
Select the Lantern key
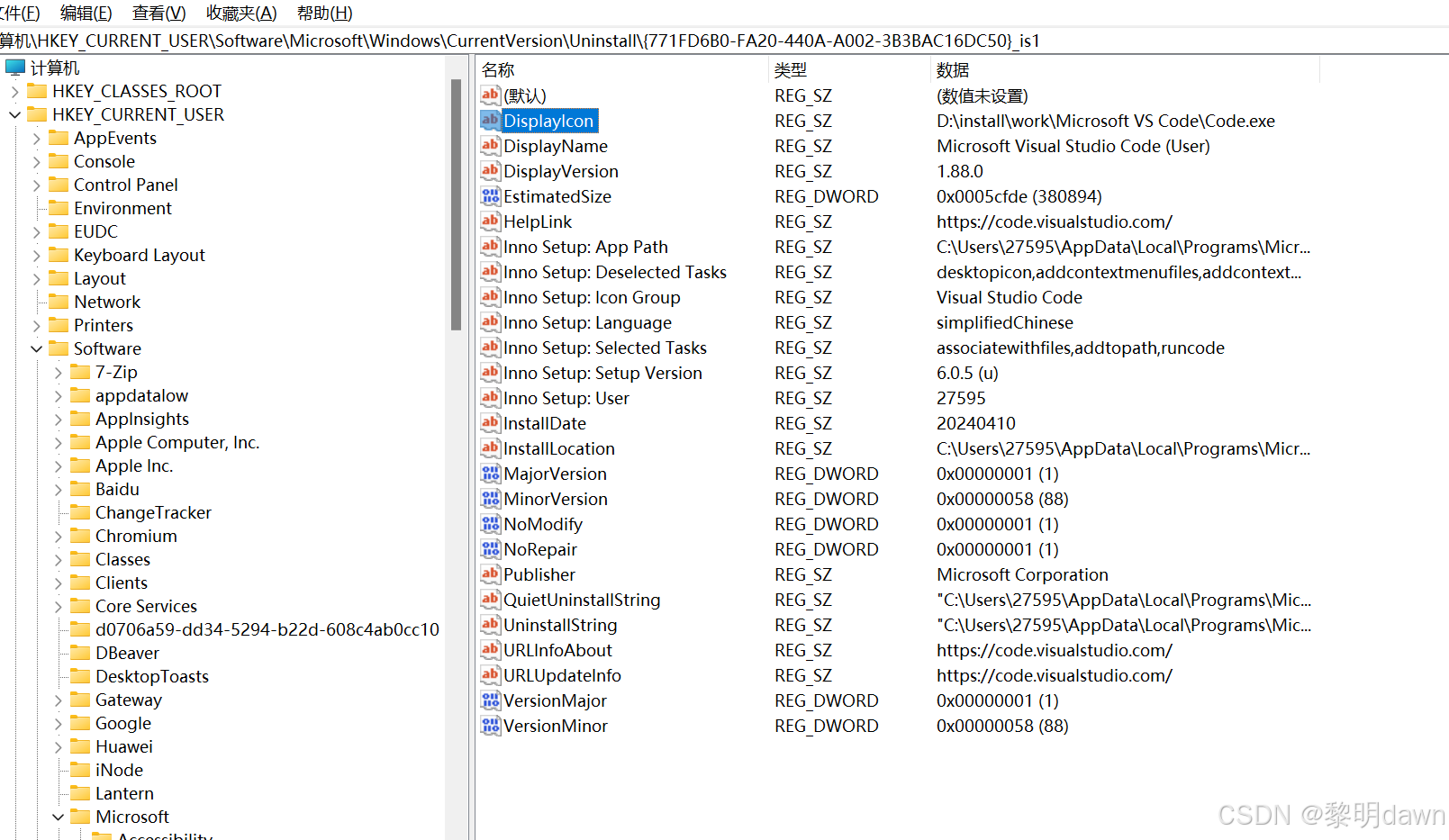pos(124,793)
